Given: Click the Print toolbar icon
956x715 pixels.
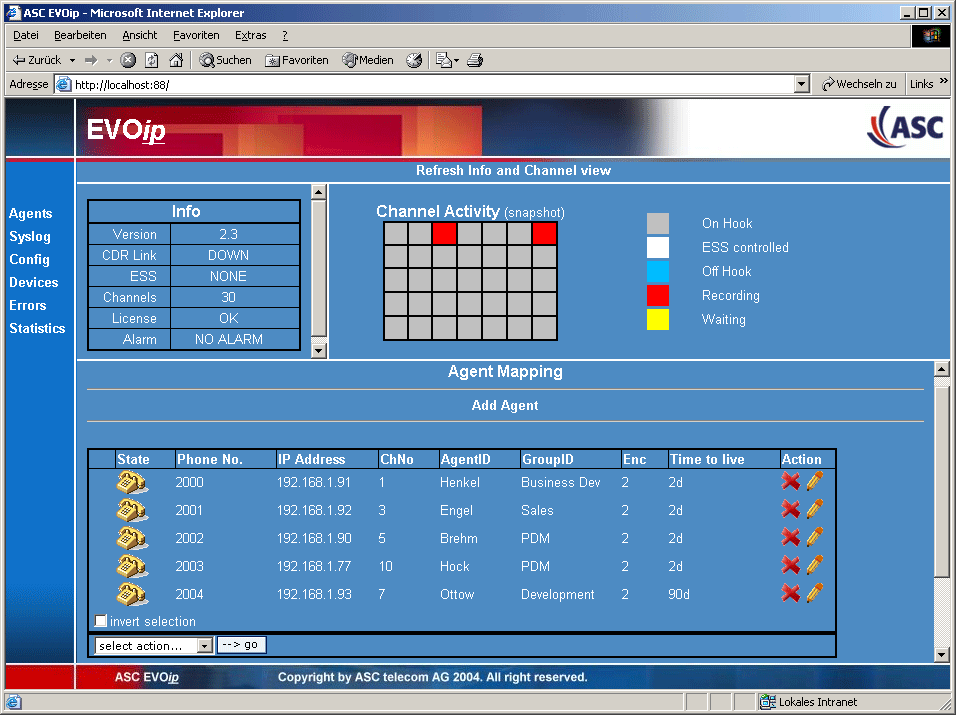Looking at the screenshot, I should (475, 60).
